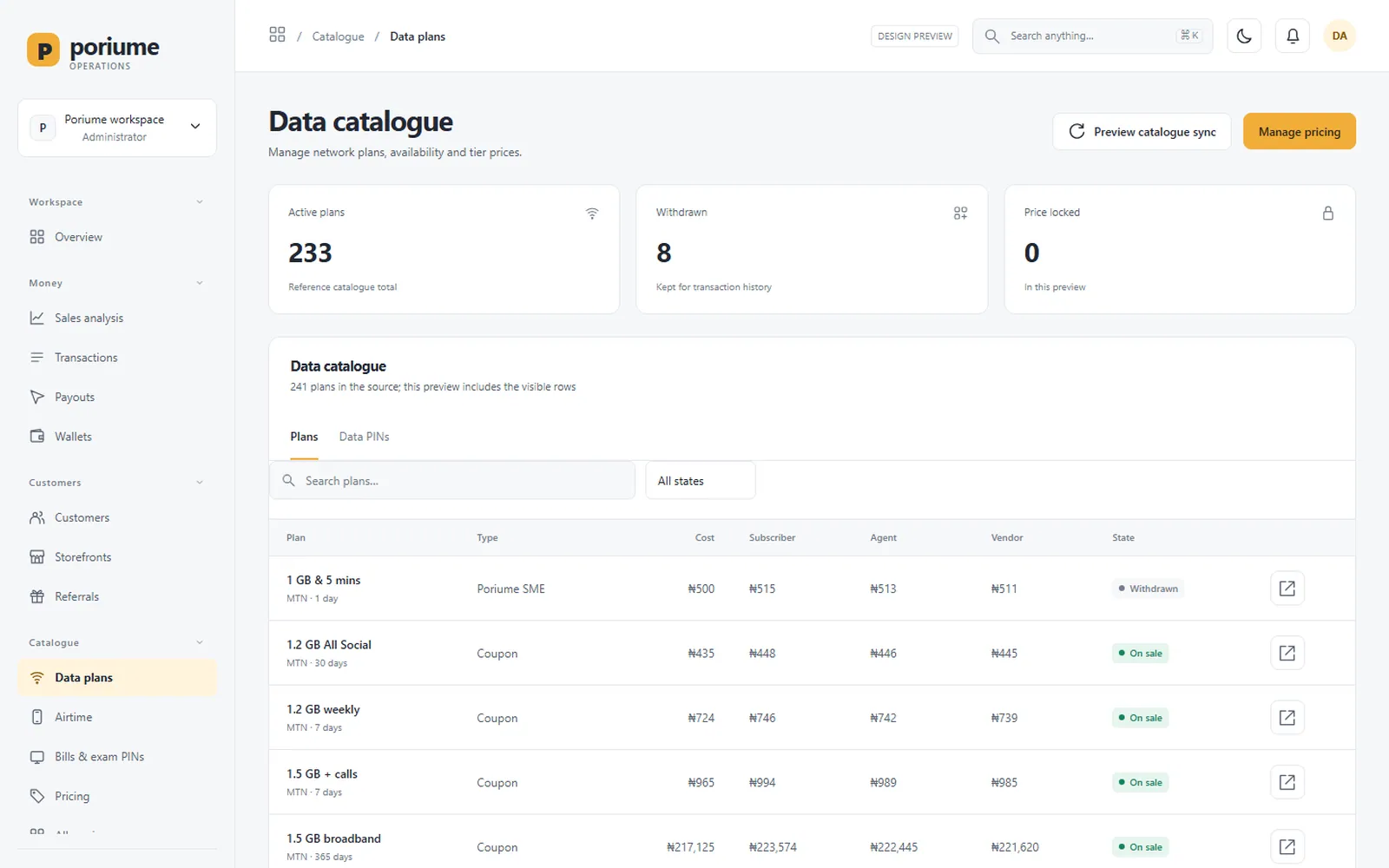Viewport: 1389px width, 868px height.
Task: Open Airtime catalogue
Action: [117, 717]
